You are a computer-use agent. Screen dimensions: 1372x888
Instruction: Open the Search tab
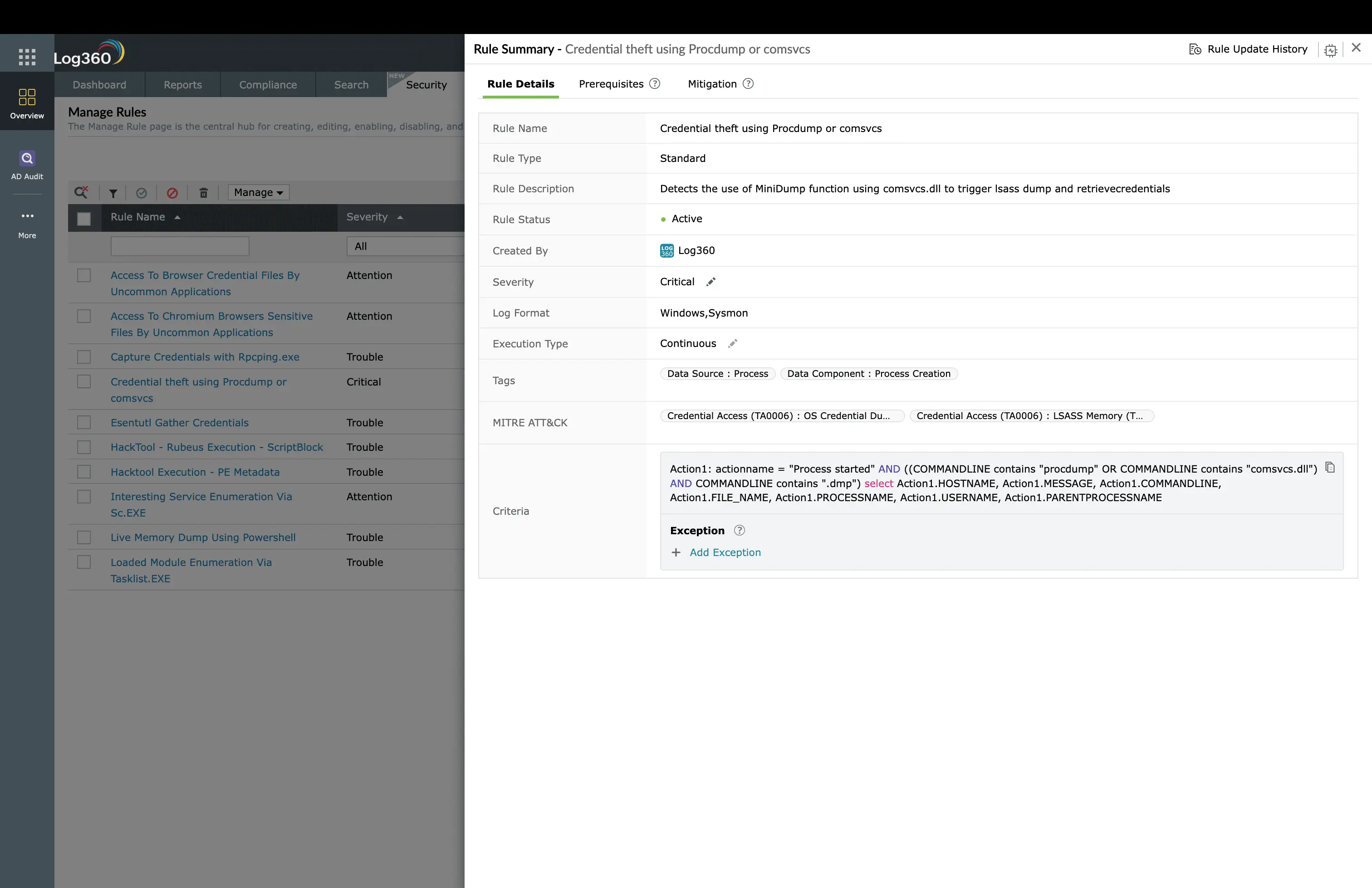tap(351, 85)
